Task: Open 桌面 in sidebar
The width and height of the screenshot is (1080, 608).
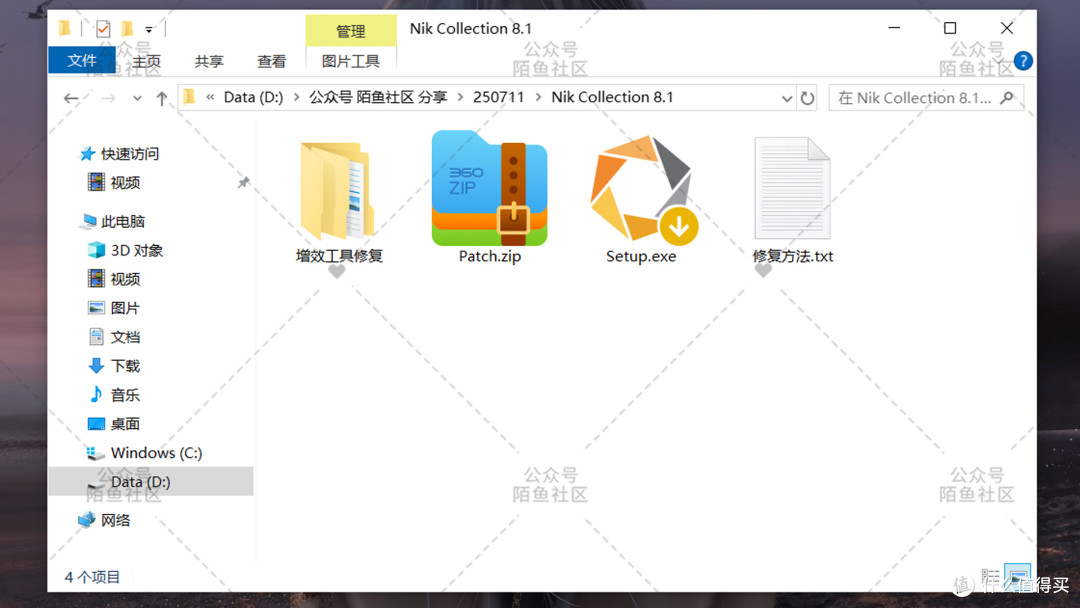Action: tap(114, 423)
